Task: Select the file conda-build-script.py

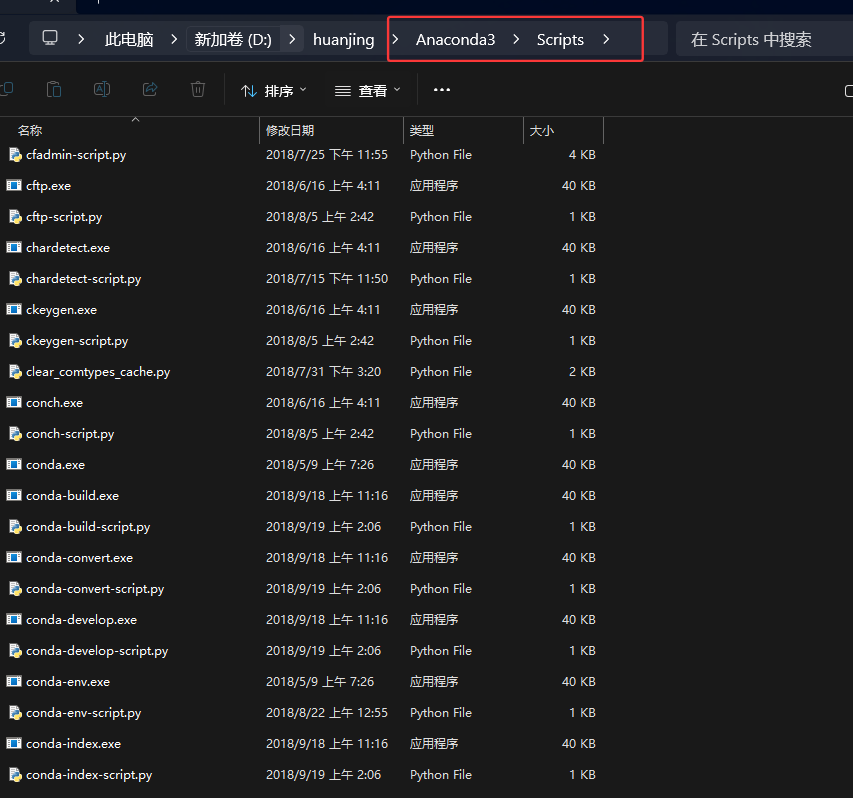Action: click(x=88, y=527)
